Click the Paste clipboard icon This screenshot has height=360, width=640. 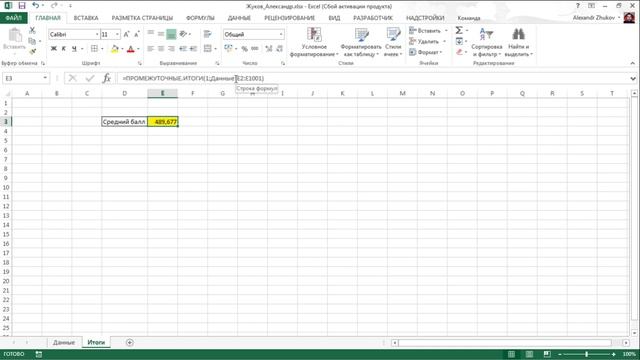click(x=15, y=36)
